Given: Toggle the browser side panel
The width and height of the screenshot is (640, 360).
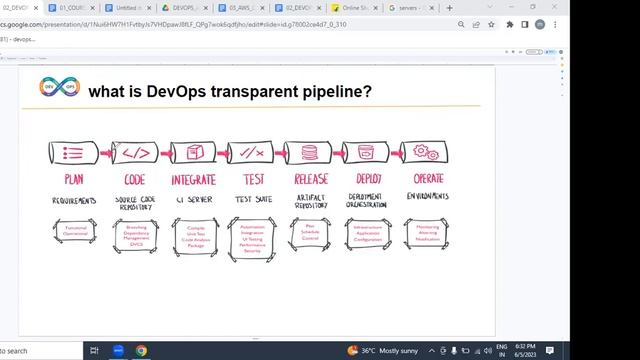Looking at the screenshot, I should [525, 24].
